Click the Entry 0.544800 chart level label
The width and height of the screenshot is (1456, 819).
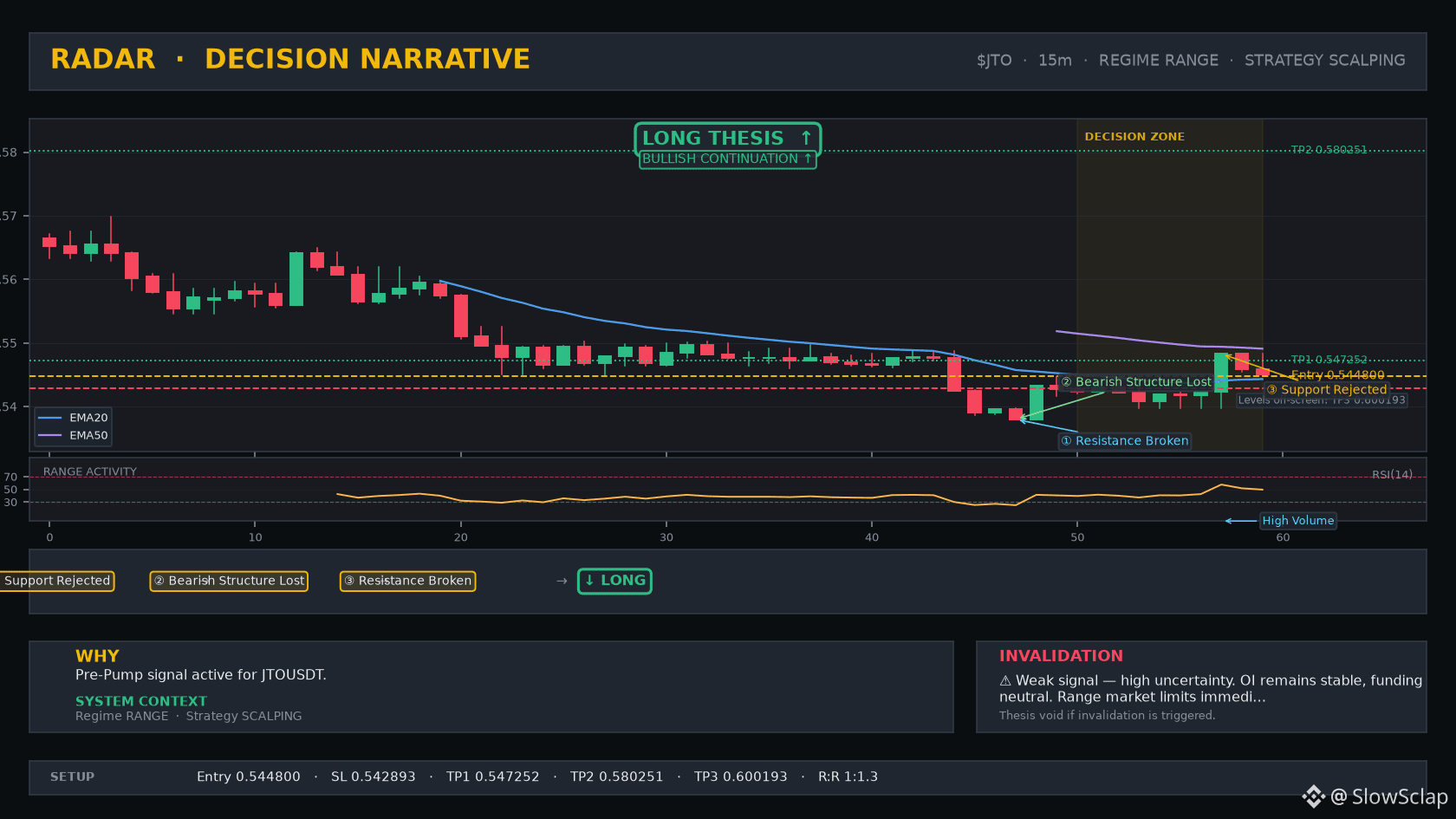click(x=1337, y=375)
